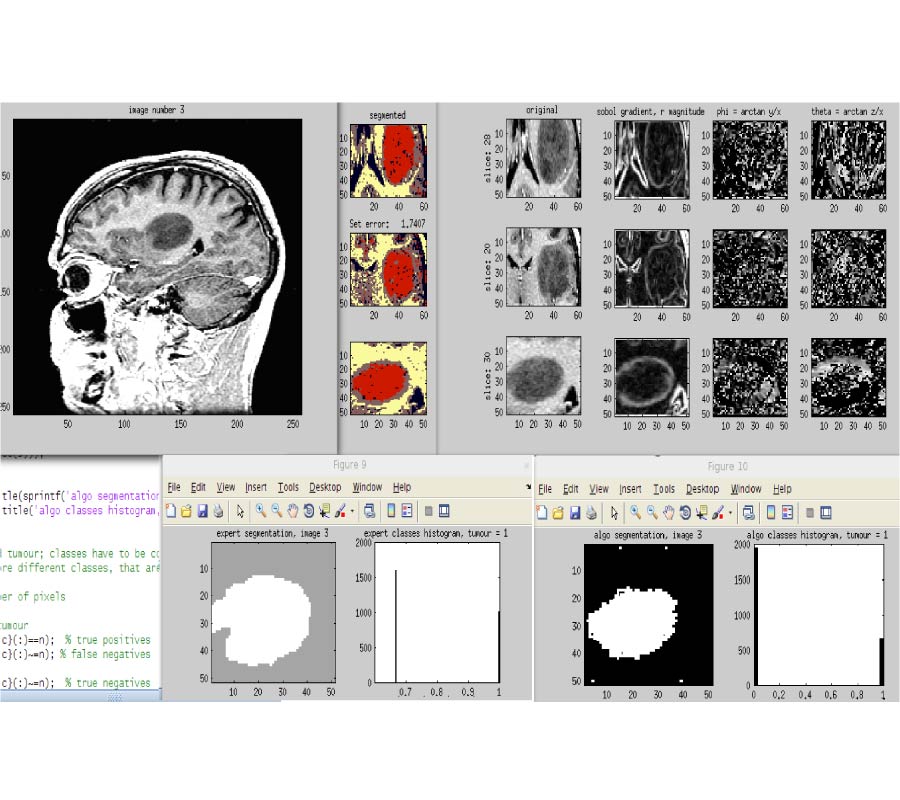Expand brush color dropdown arrow in Figure 9
This screenshot has height=800, width=900.
point(352,512)
